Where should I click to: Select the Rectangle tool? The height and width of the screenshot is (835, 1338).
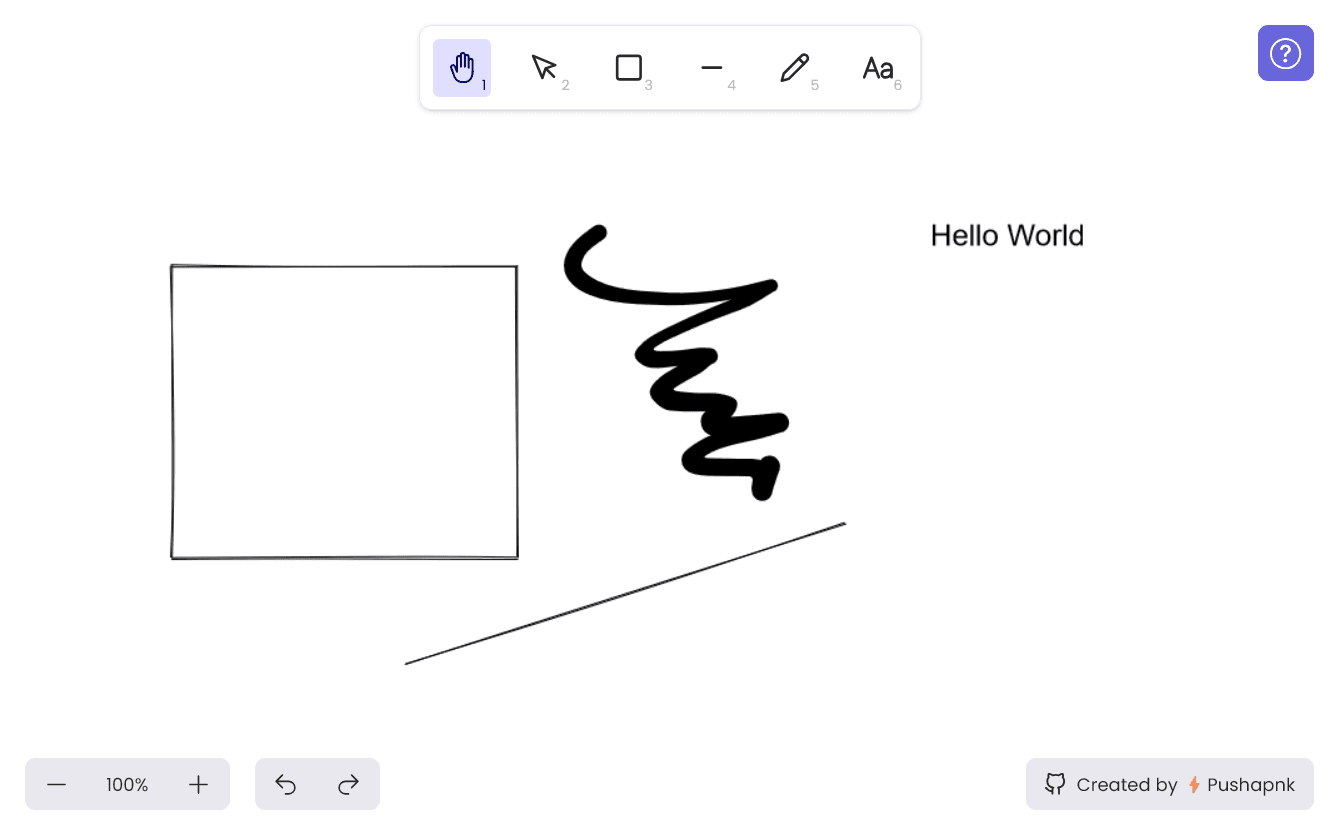pos(629,67)
